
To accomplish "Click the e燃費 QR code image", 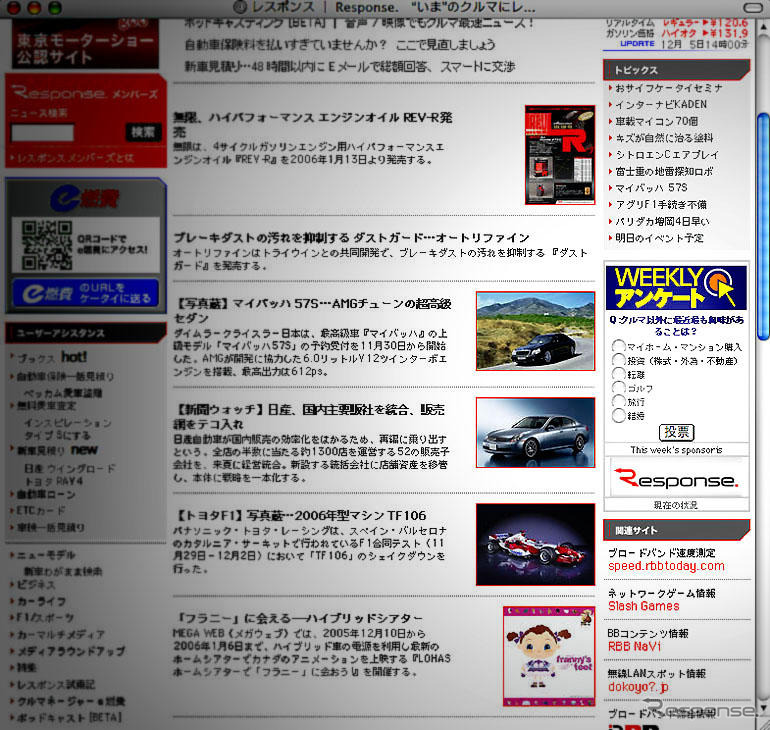I will pos(47,244).
